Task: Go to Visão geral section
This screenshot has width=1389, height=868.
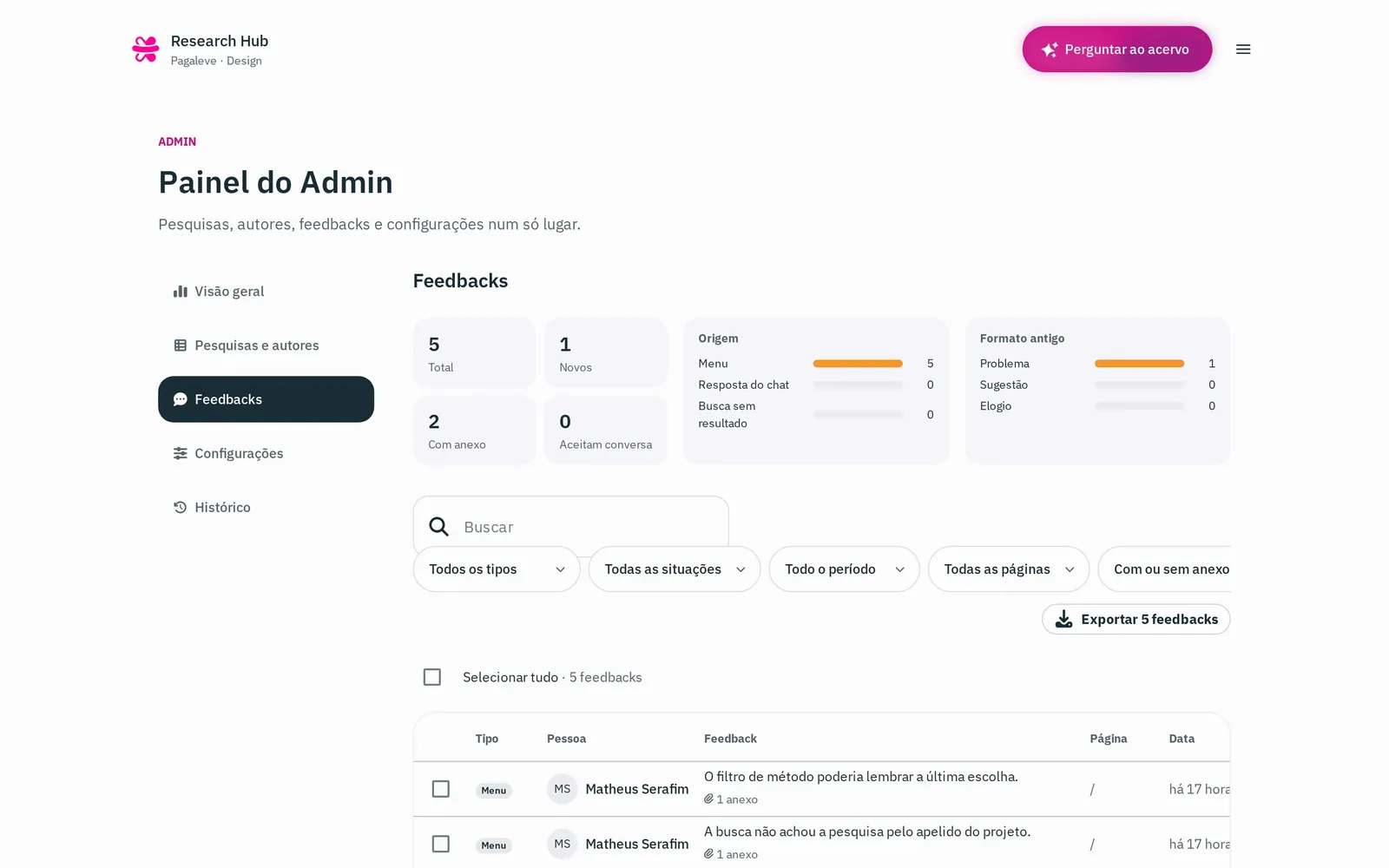Action: click(x=266, y=292)
